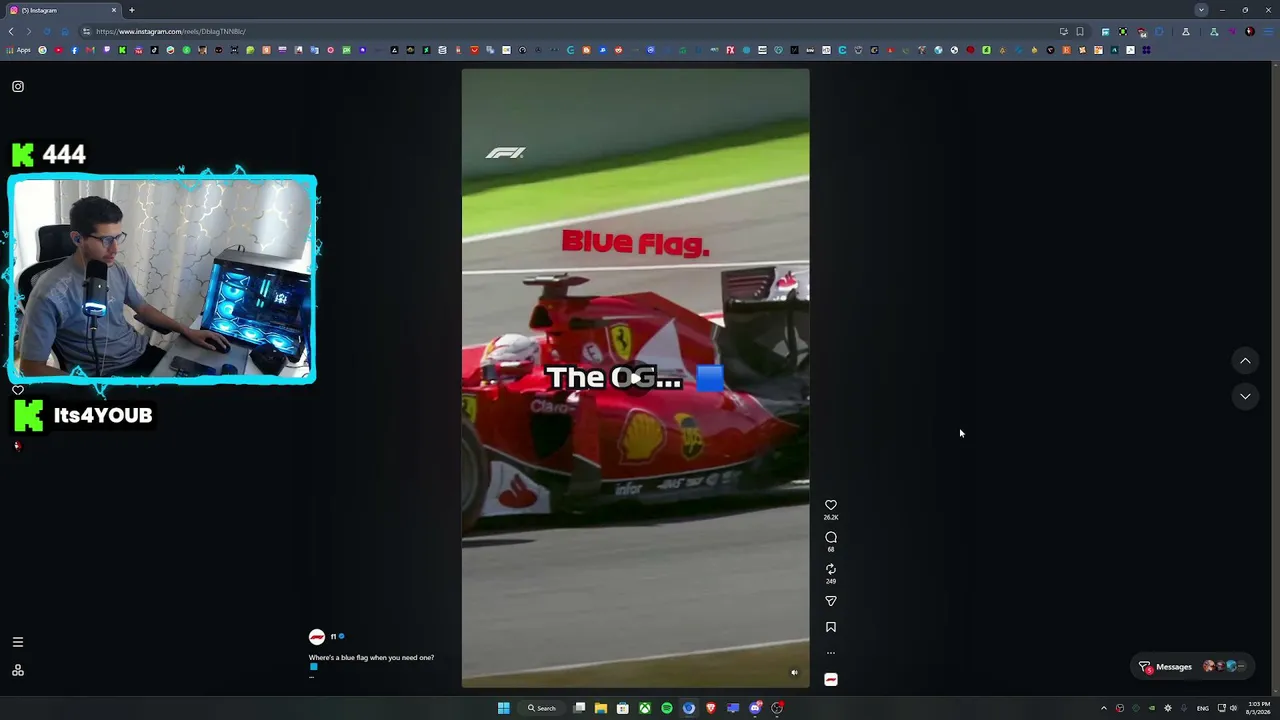Viewport: 1280px width, 720px height.
Task: Open the taskbar Search box
Action: tap(543, 708)
